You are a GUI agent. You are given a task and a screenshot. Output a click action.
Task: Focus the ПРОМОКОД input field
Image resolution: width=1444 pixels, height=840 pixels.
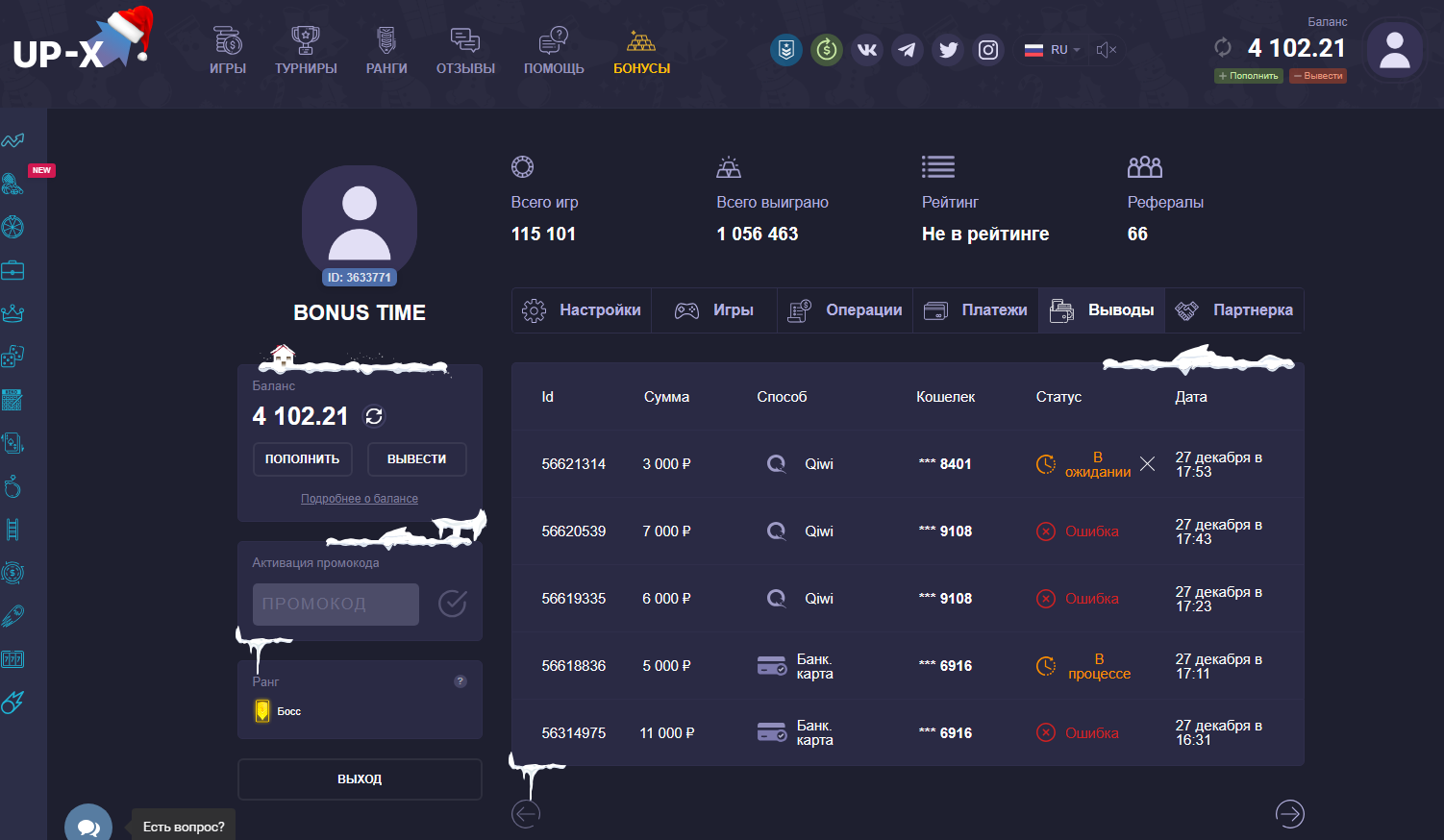[336, 605]
